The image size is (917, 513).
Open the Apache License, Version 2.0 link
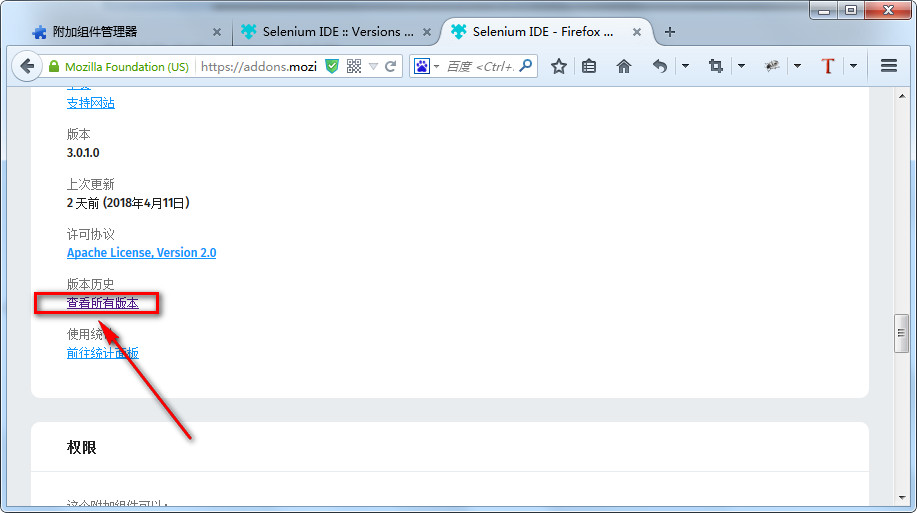click(142, 253)
